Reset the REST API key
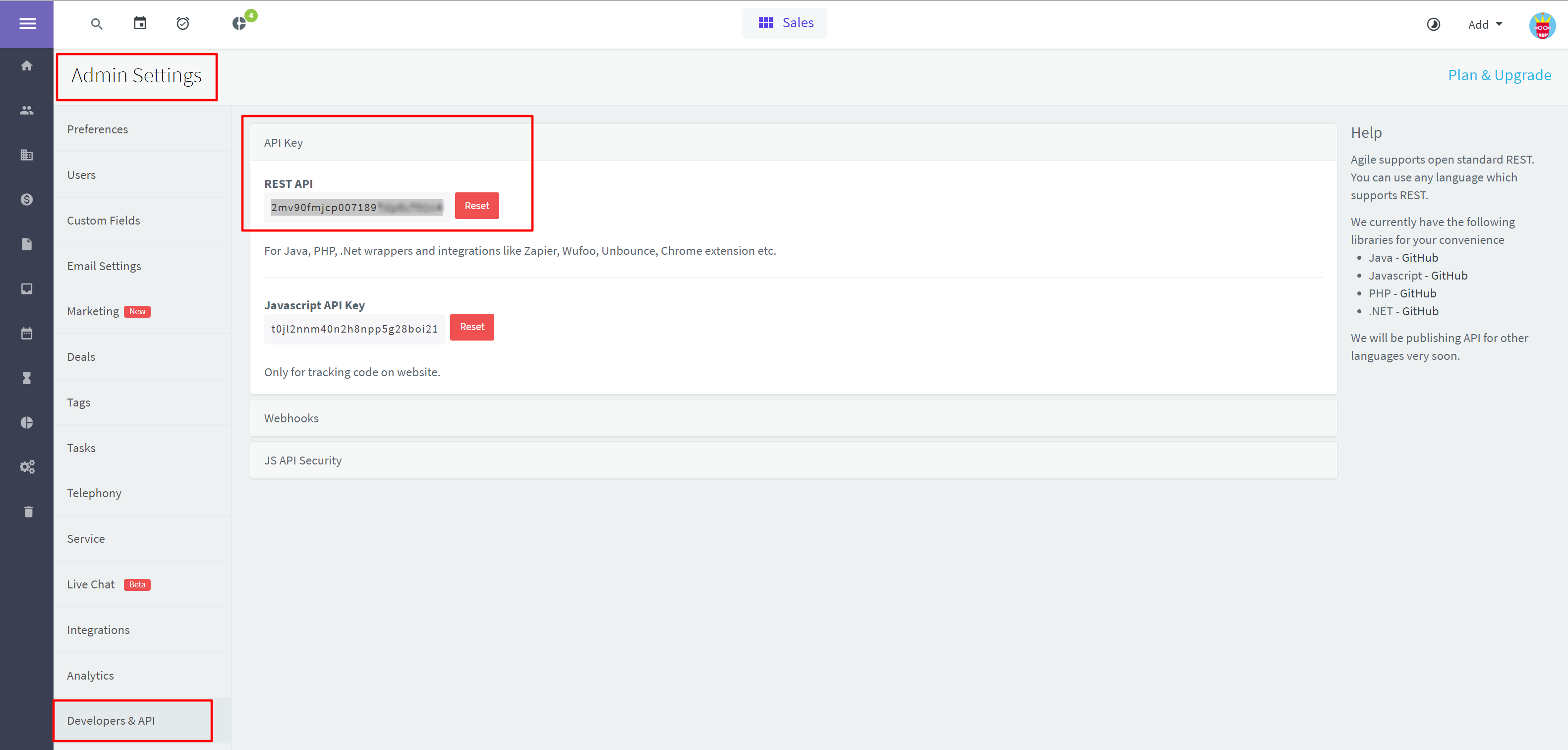The image size is (1568, 750). pyautogui.click(x=477, y=205)
